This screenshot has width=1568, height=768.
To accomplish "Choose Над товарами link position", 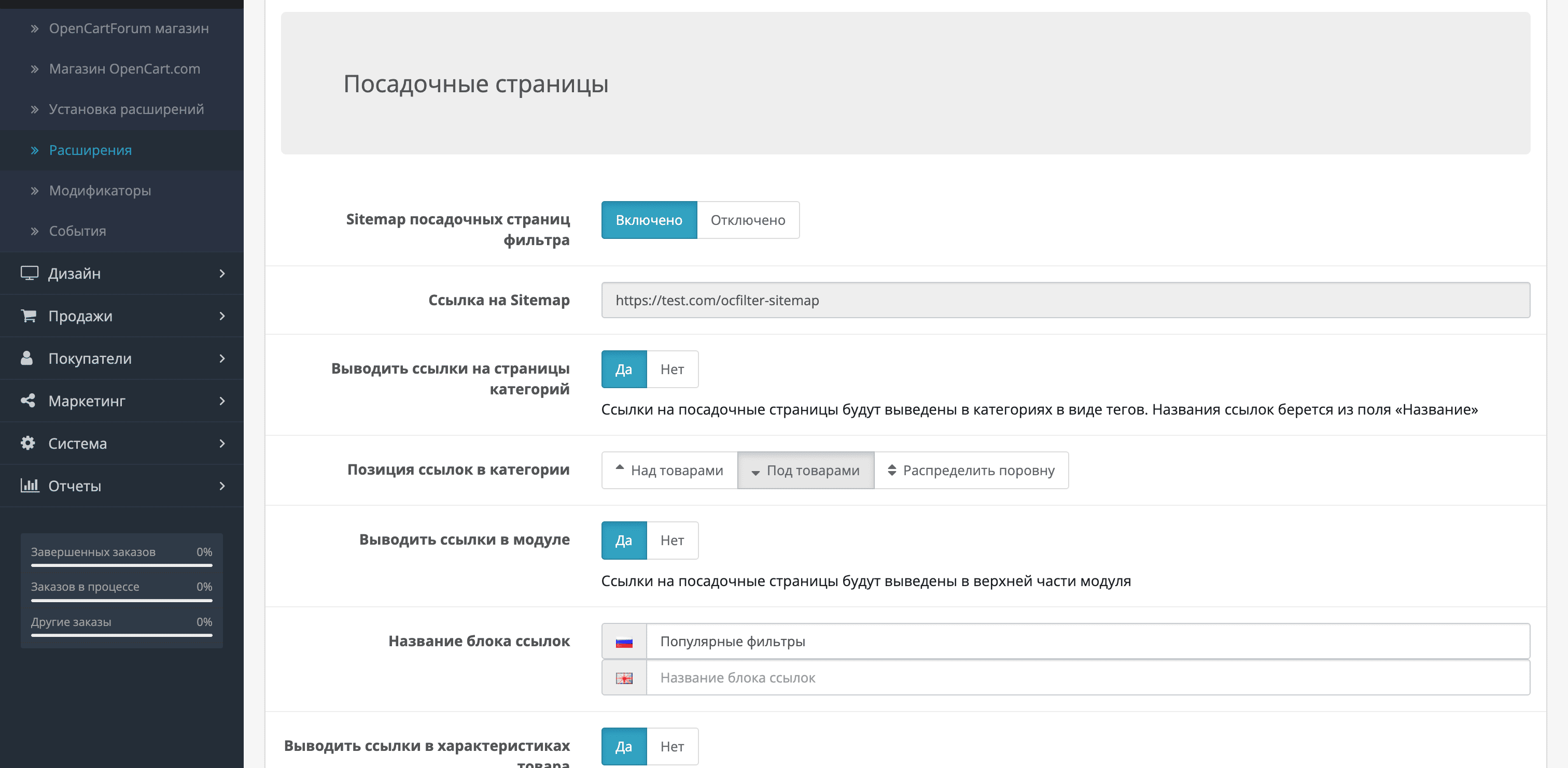I will tap(669, 470).
